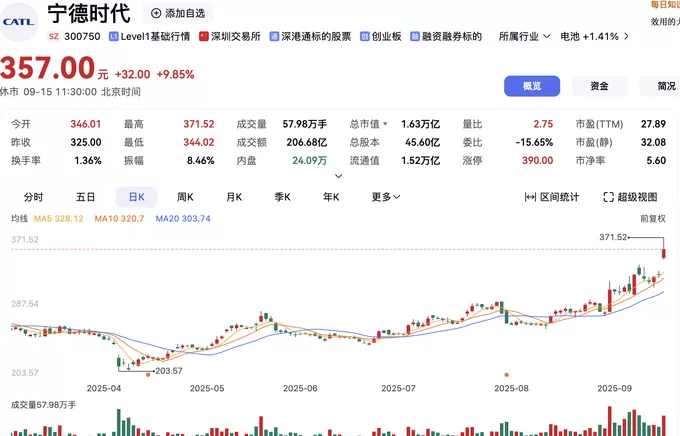Click the plus icon in 添加自选

[156, 13]
